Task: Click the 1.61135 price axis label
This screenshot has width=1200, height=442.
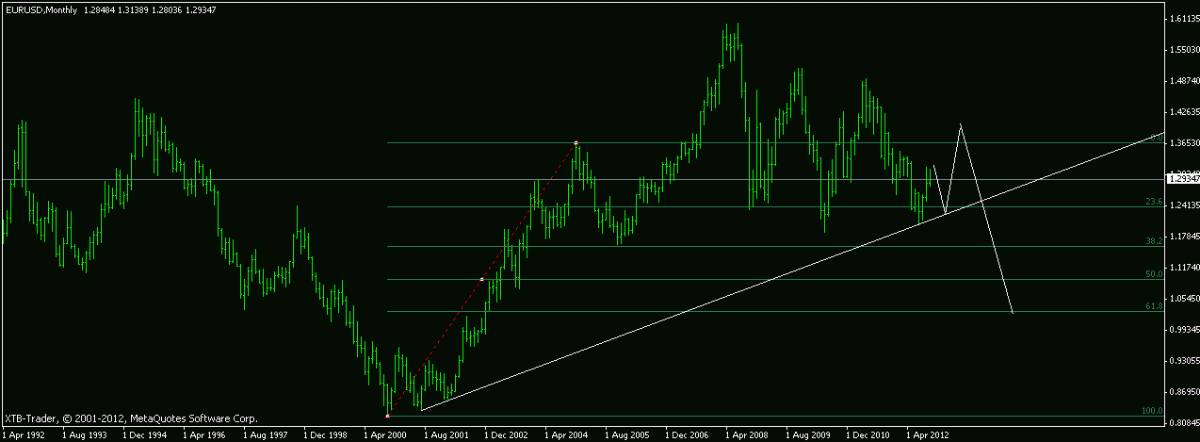Action: click(x=1182, y=19)
